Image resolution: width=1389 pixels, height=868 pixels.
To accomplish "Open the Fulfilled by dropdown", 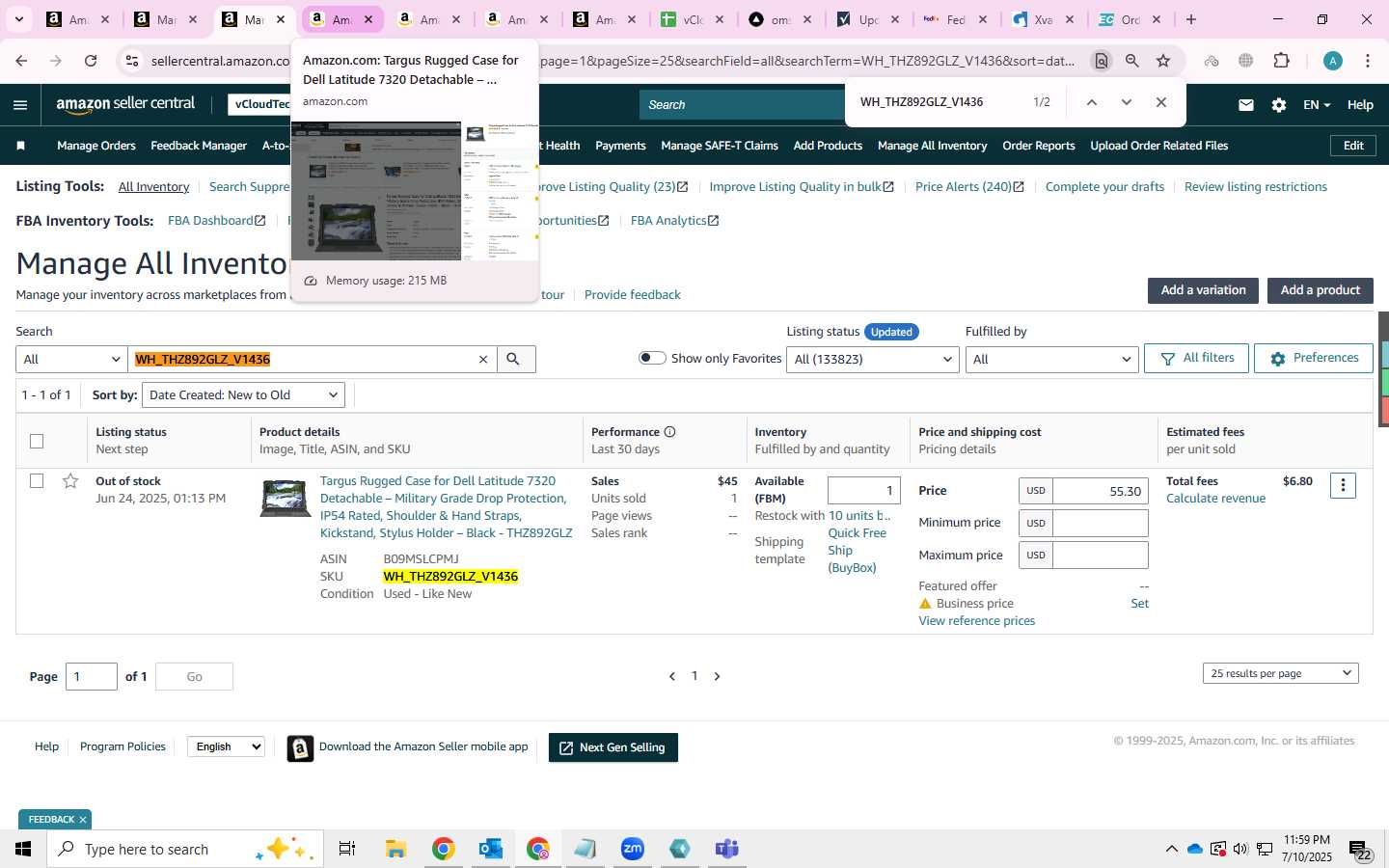I will pyautogui.click(x=1052, y=359).
